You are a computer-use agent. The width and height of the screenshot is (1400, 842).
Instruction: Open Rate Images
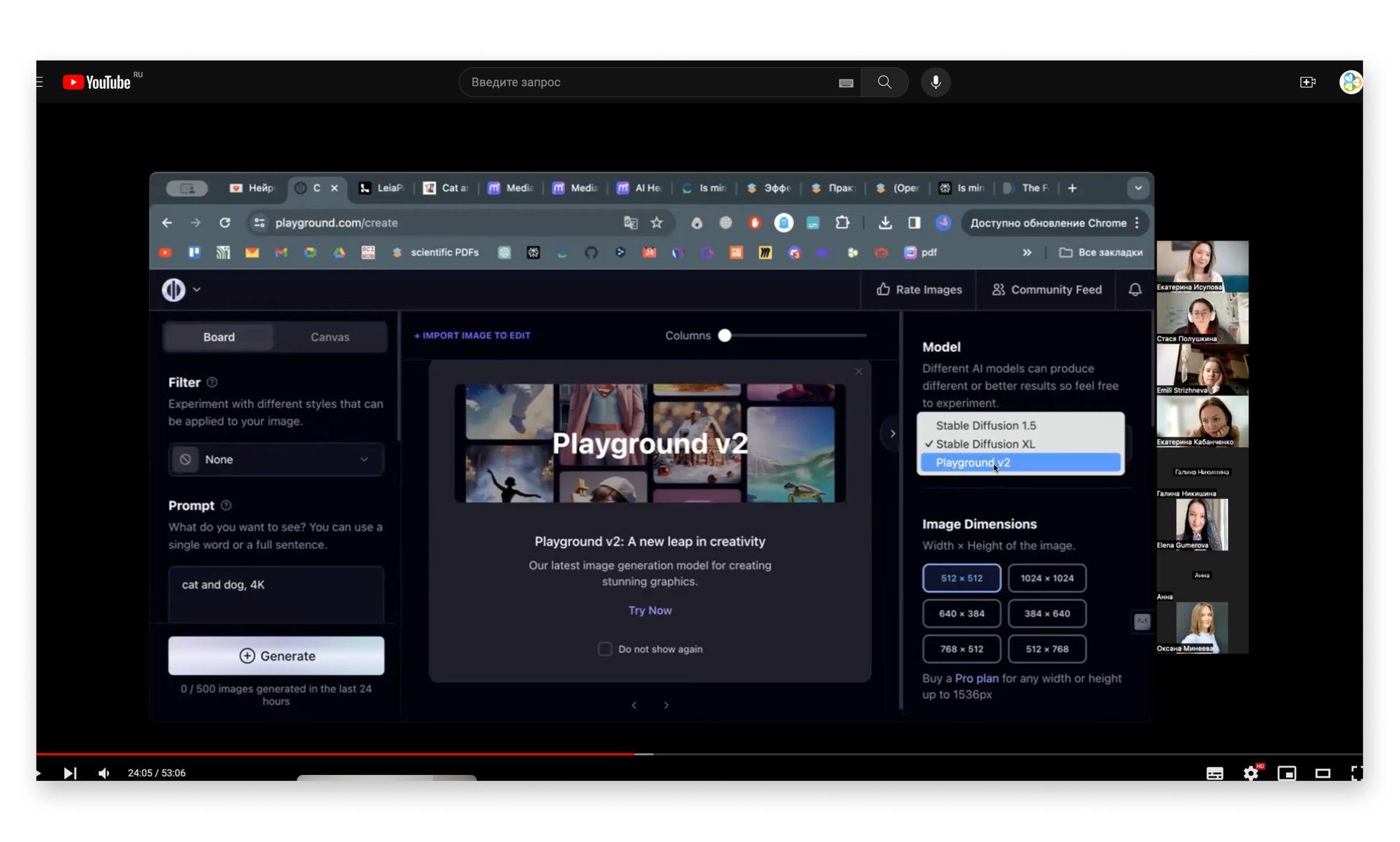click(919, 290)
